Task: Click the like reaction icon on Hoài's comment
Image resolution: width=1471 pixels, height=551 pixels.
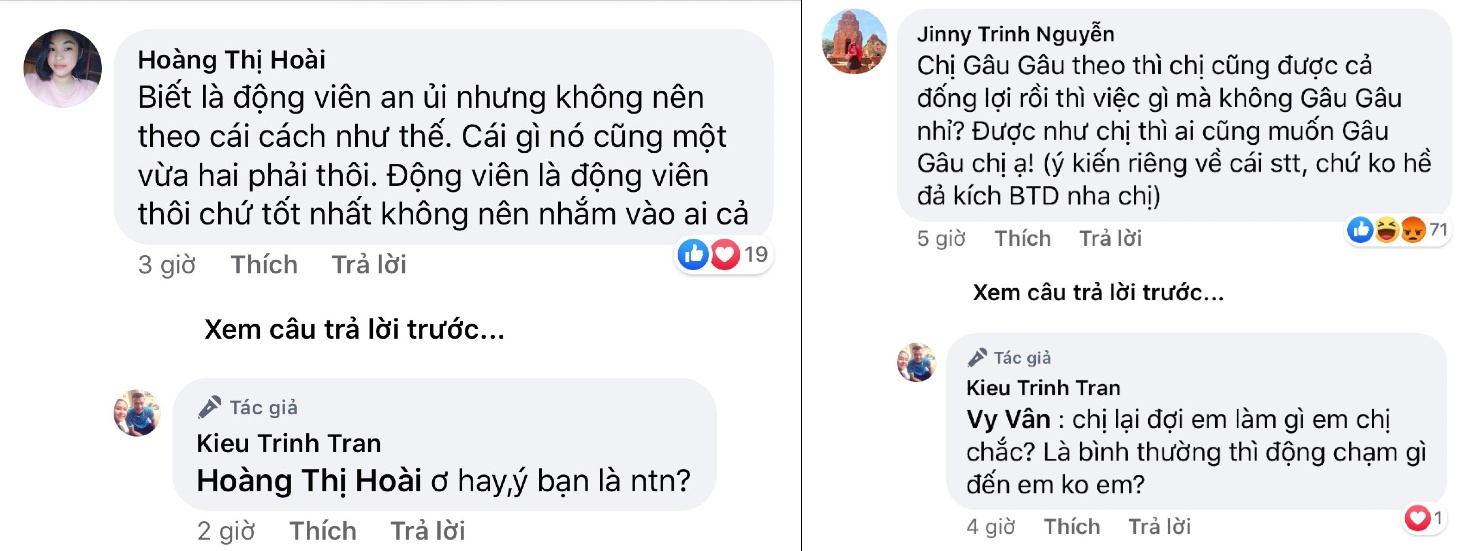Action: pos(692,255)
